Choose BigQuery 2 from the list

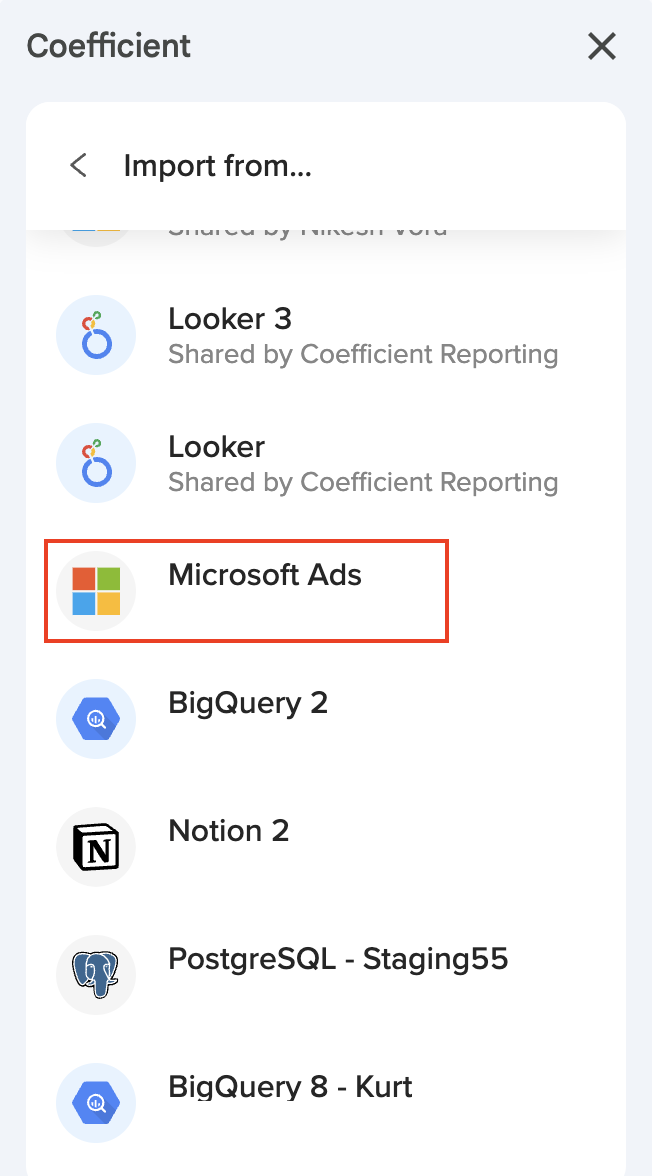(x=248, y=703)
